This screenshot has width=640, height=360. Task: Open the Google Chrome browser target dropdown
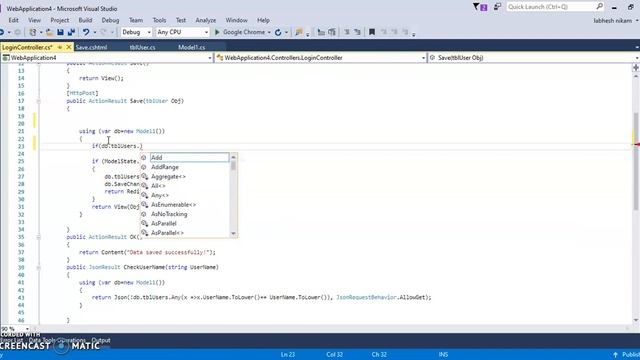click(269, 32)
